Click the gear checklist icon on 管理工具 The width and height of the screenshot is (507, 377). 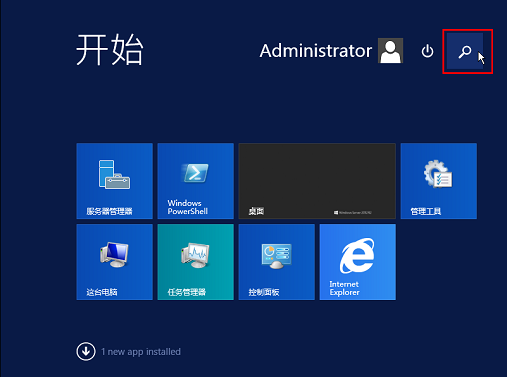click(x=438, y=174)
